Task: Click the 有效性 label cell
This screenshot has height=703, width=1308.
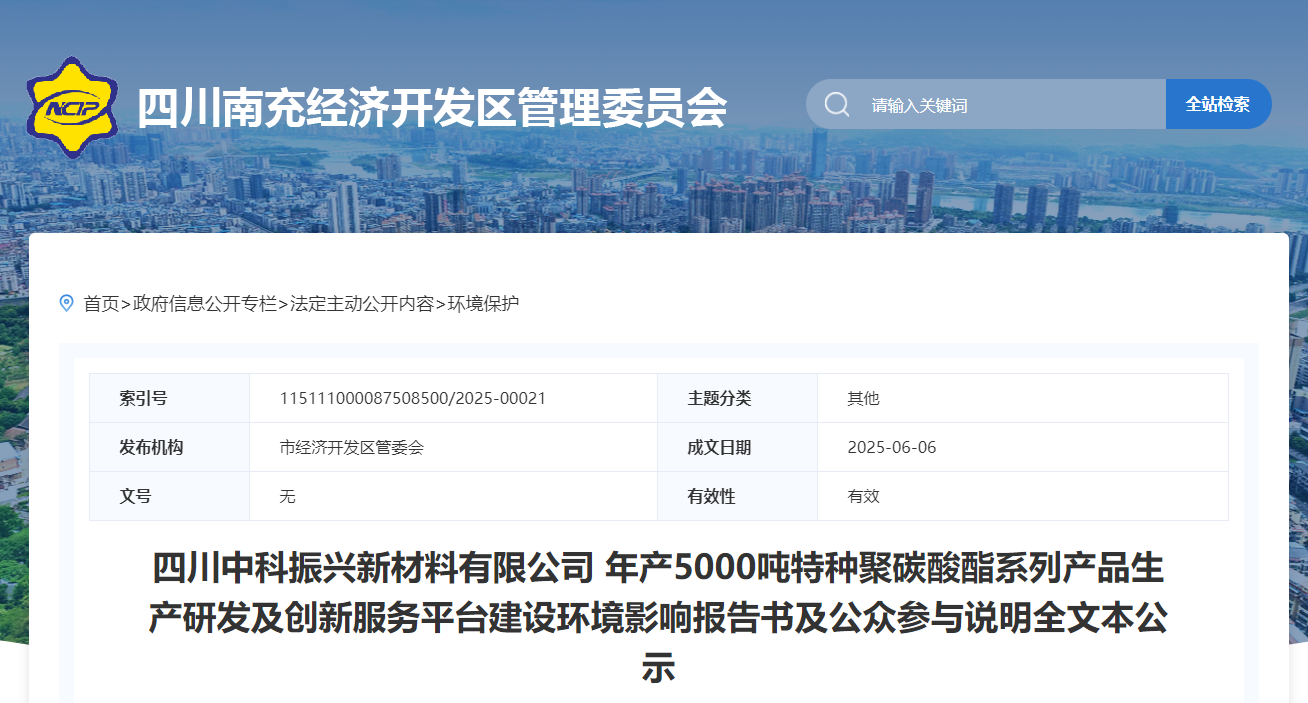Action: [x=738, y=496]
